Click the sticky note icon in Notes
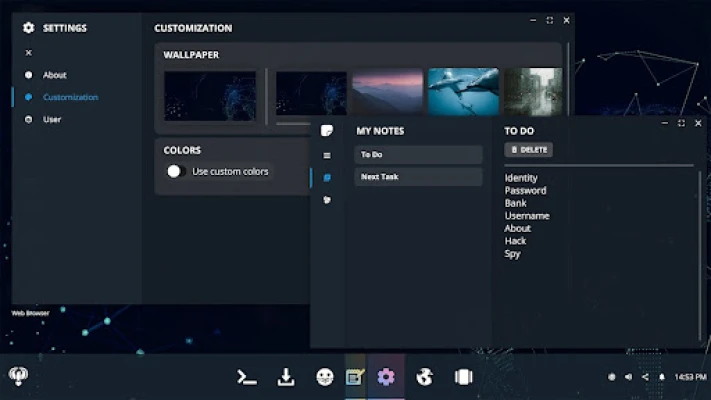 pyautogui.click(x=327, y=131)
